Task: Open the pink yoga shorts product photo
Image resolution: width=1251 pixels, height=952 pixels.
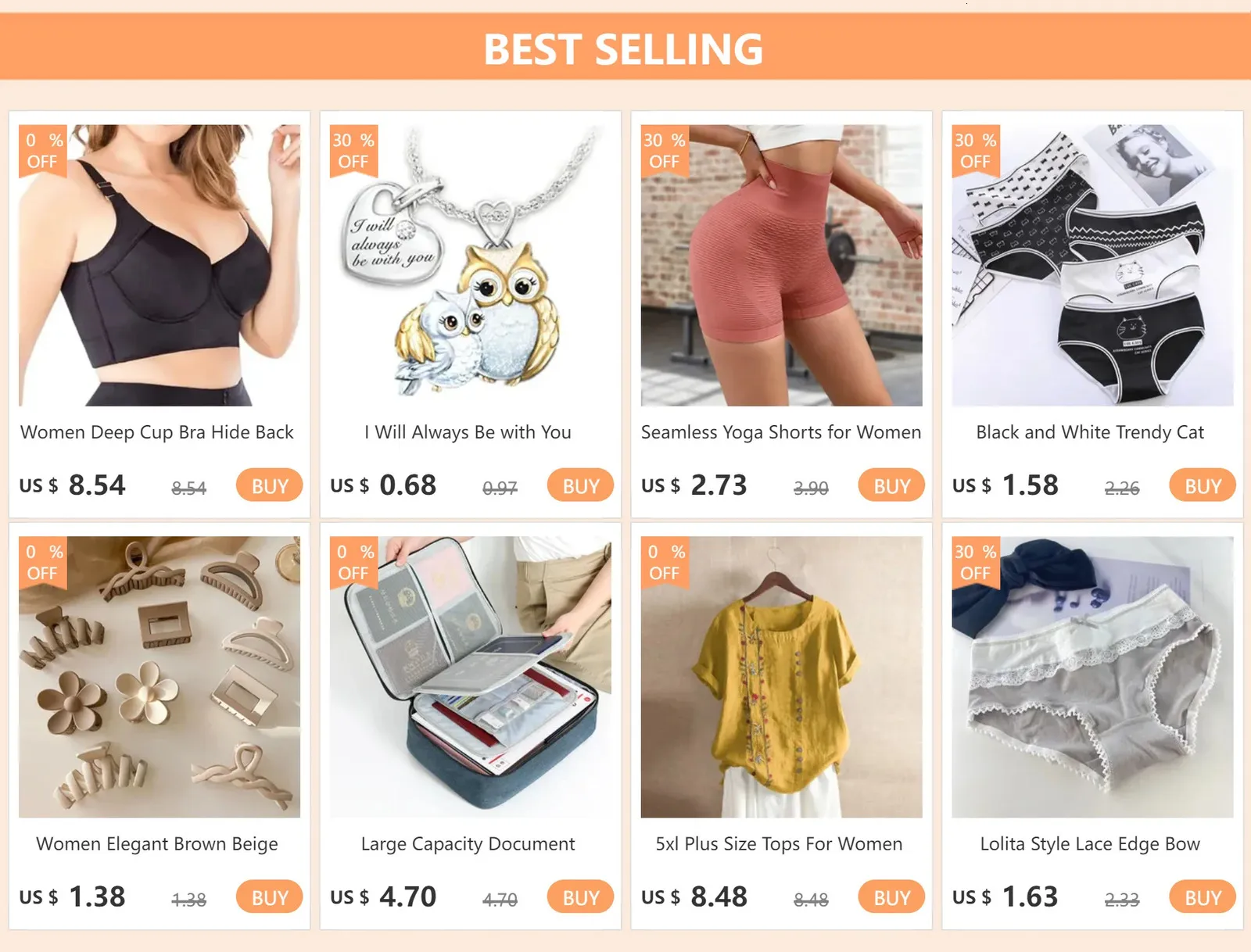Action: (782, 265)
